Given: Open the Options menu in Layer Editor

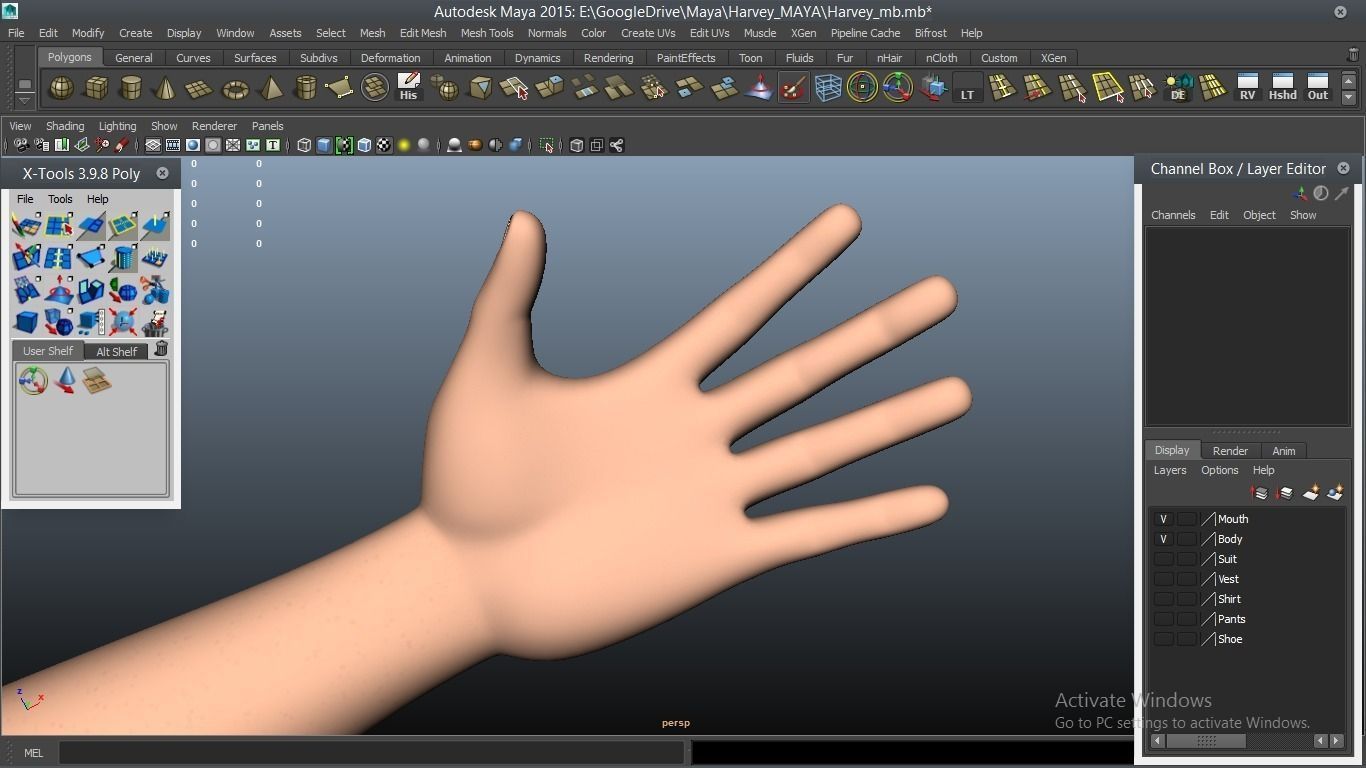Looking at the screenshot, I should pos(1220,470).
